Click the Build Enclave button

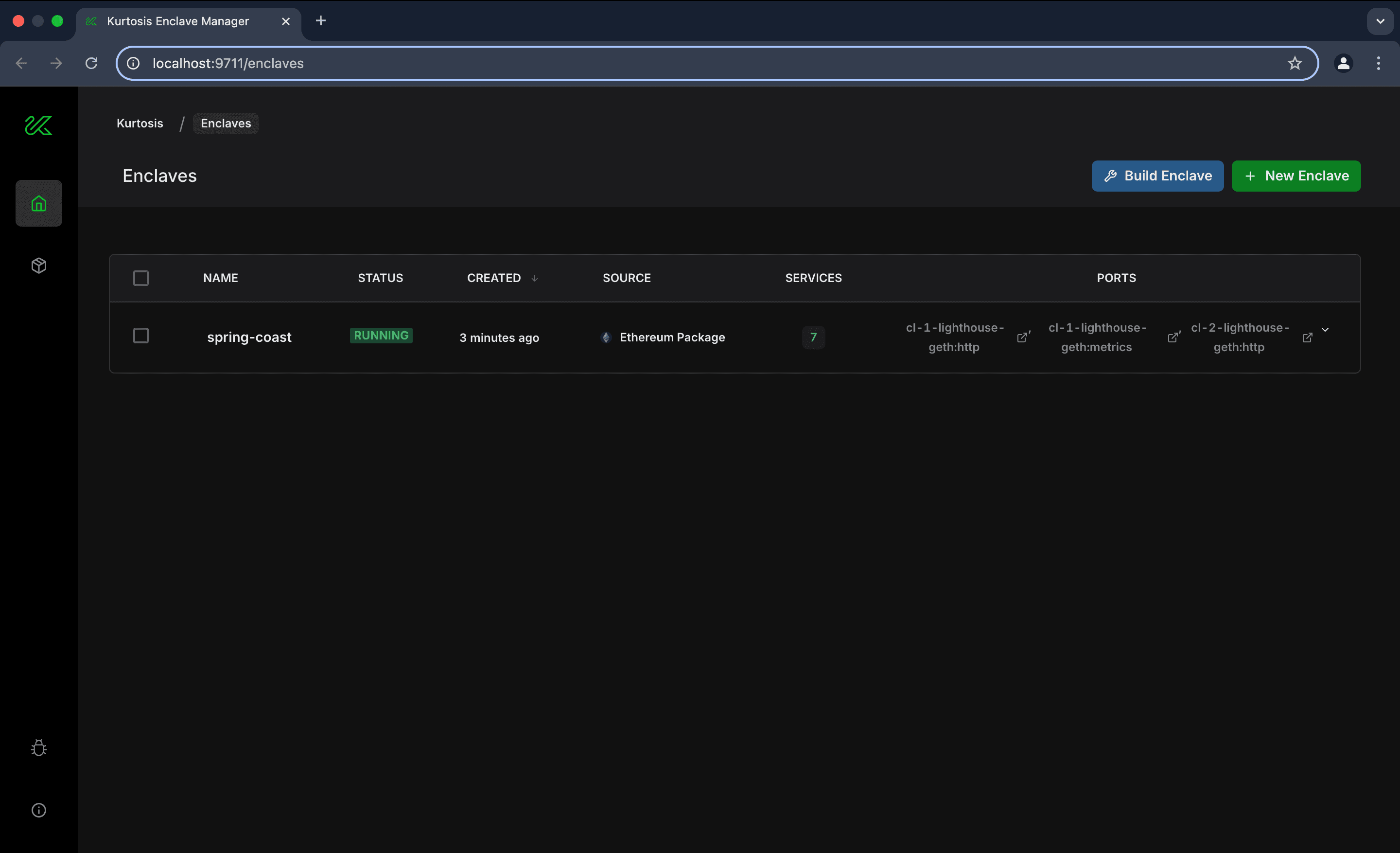[x=1157, y=176]
